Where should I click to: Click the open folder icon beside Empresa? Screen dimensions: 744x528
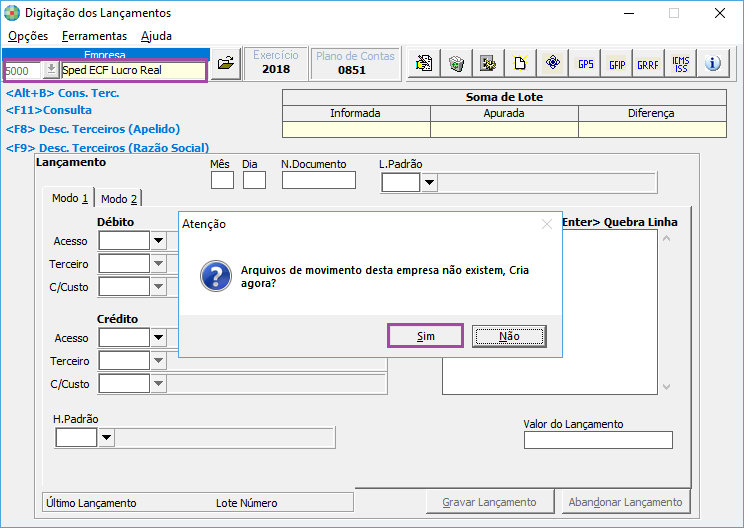(226, 63)
